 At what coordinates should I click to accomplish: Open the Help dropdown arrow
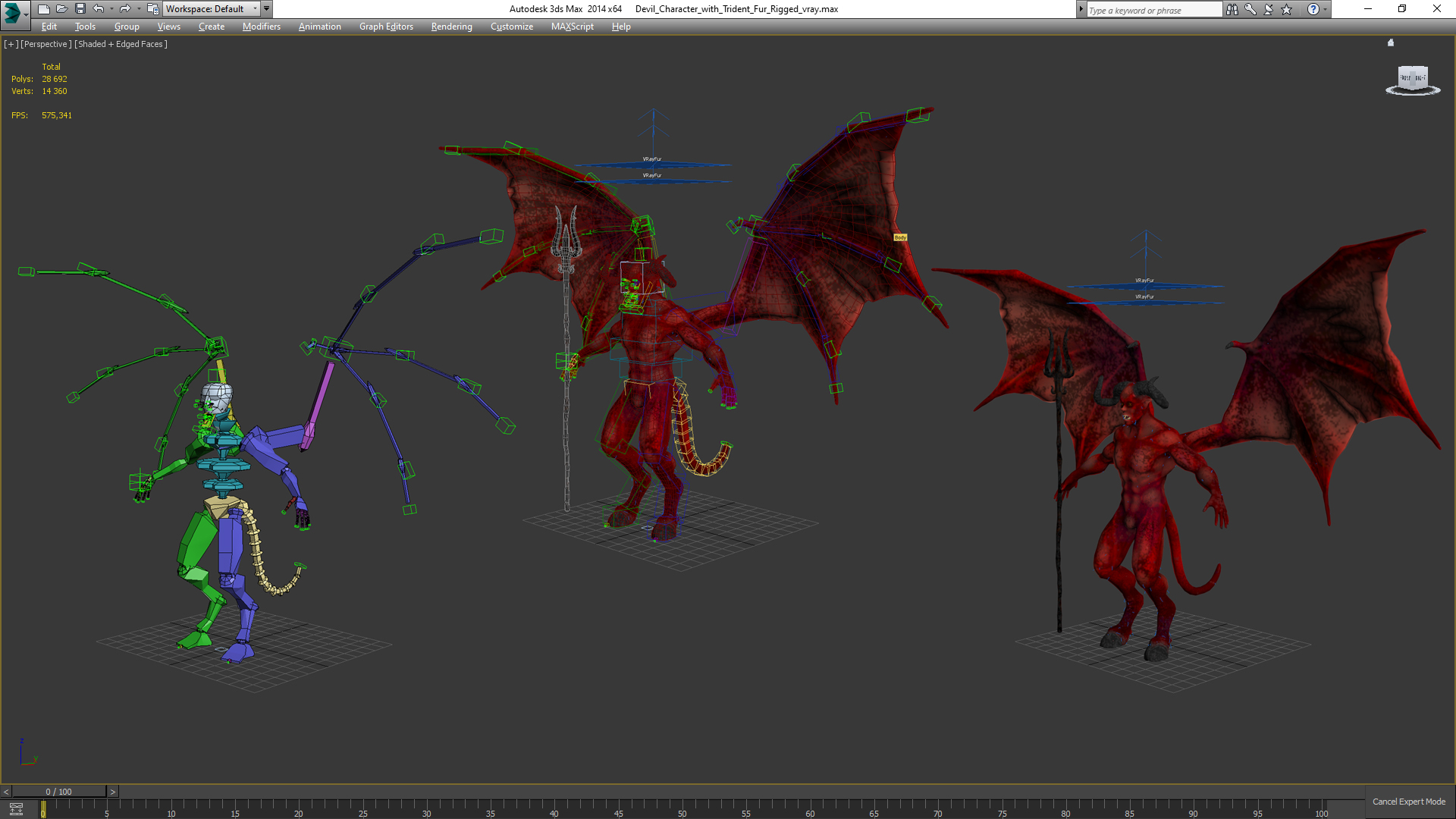coord(1326,9)
